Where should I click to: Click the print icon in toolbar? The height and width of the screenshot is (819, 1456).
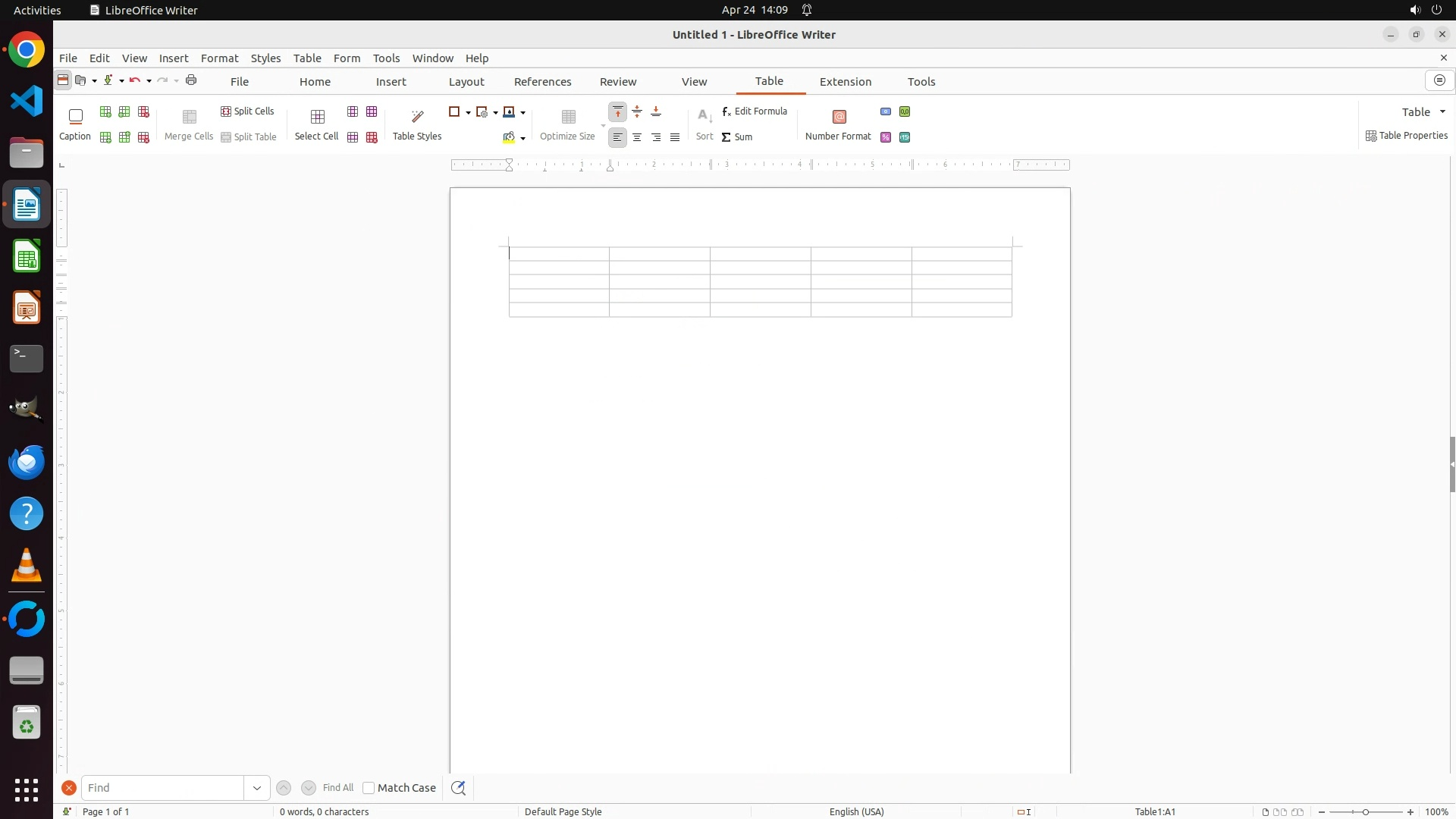tap(191, 80)
